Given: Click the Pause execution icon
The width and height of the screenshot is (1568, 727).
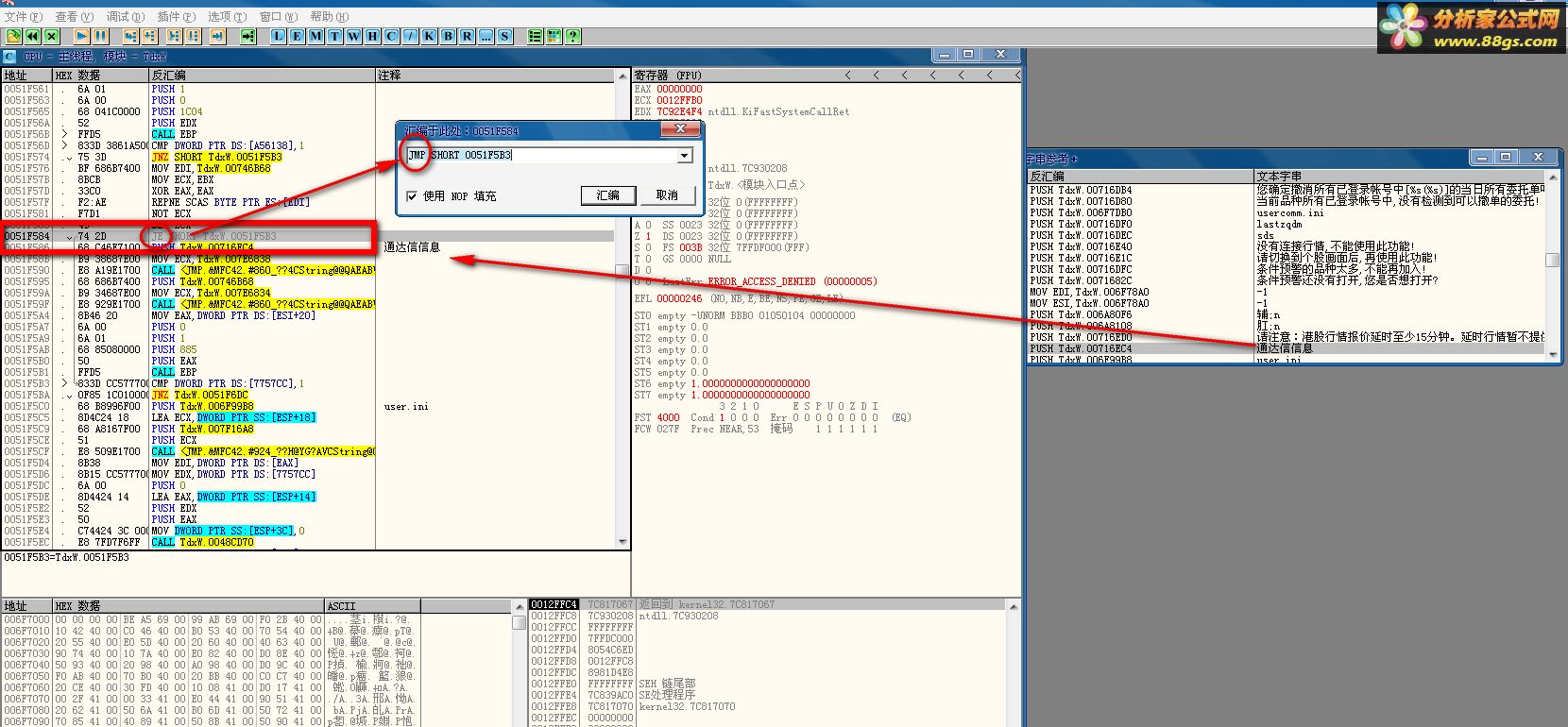Looking at the screenshot, I should tap(101, 36).
